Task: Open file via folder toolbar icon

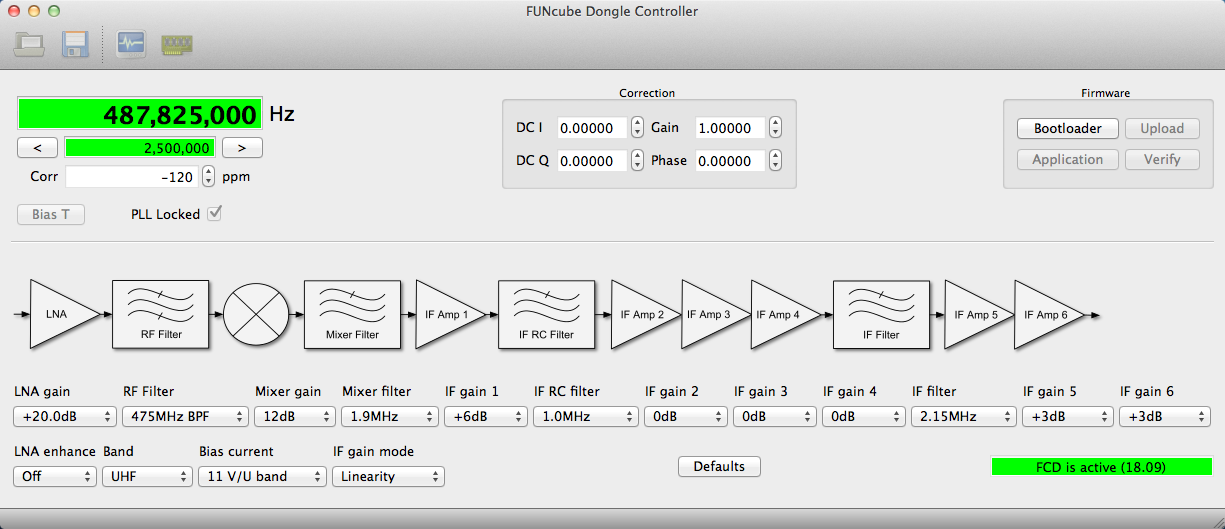Action: click(29, 43)
